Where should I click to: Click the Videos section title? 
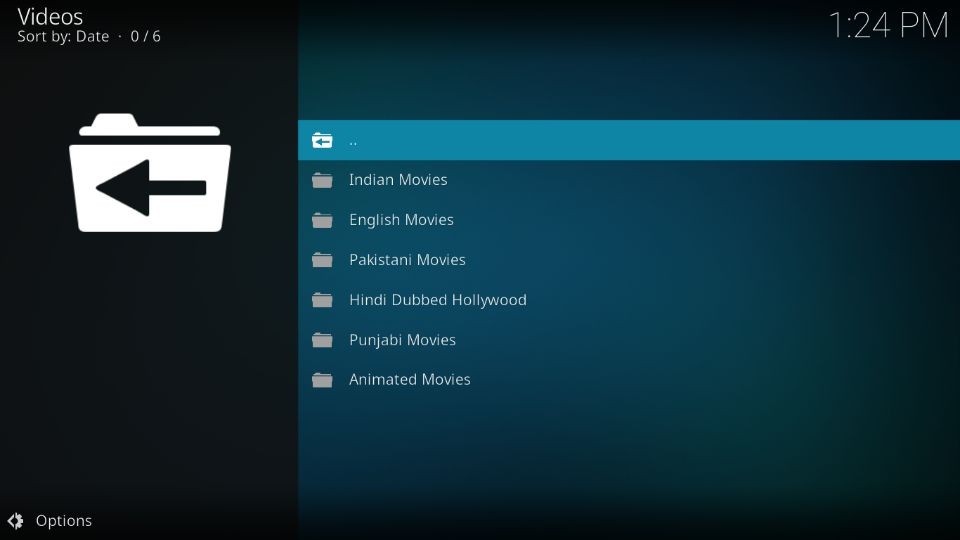(50, 17)
